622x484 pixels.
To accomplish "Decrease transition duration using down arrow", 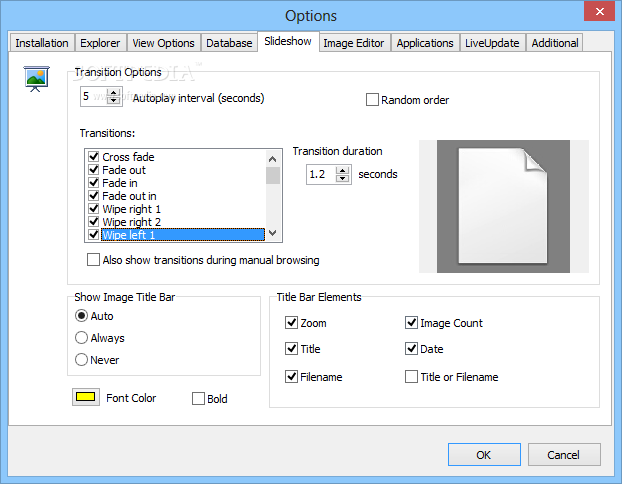I will coord(344,179).
